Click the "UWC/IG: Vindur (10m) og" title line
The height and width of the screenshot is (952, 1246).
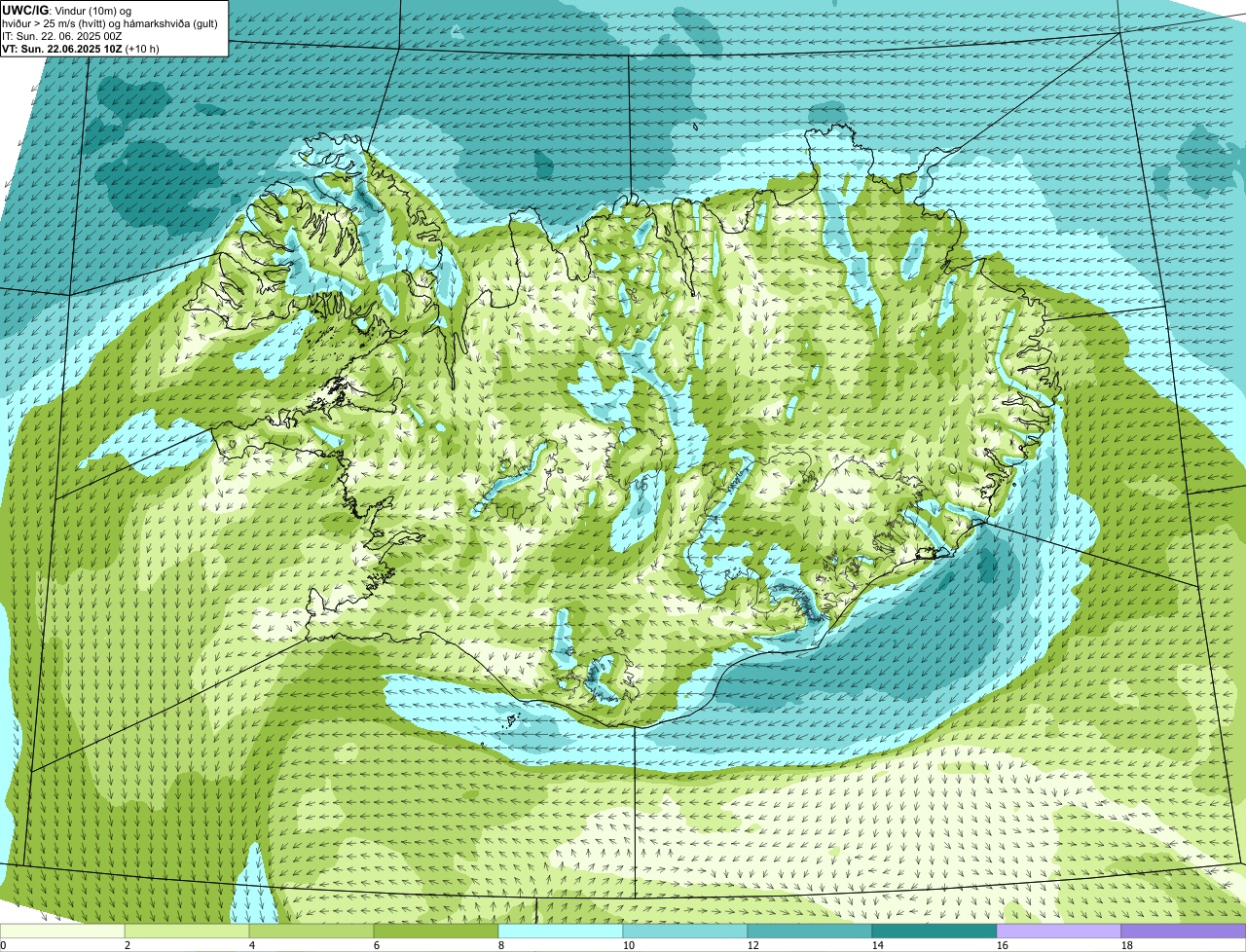coord(66,10)
